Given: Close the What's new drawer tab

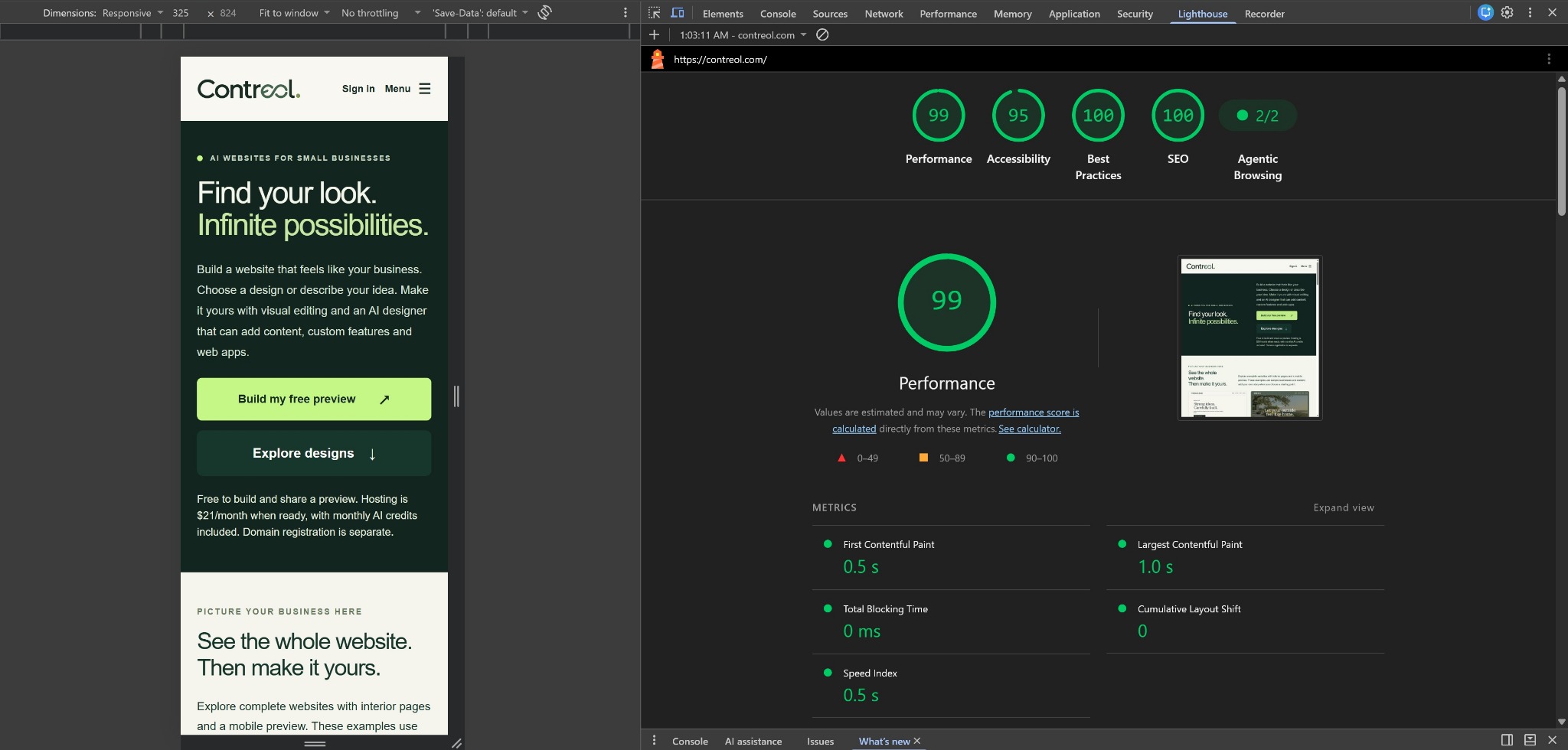Looking at the screenshot, I should click(x=917, y=741).
